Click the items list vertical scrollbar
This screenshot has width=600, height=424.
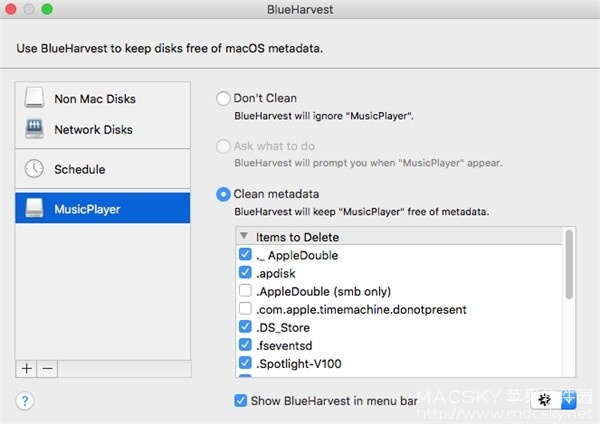point(569,264)
